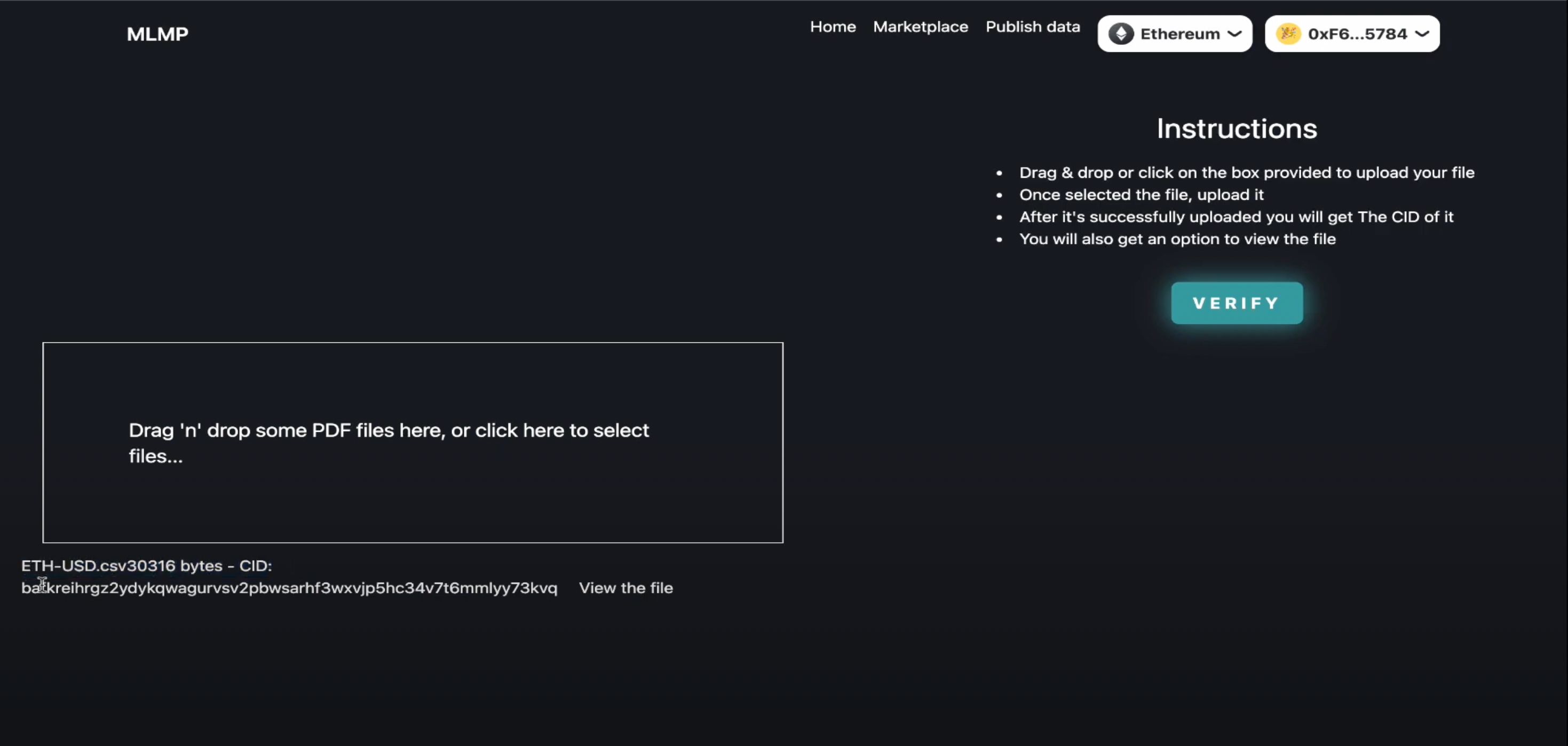Click the PDF file drop zone box
Screen dimensions: 1568x746
(x=413, y=442)
